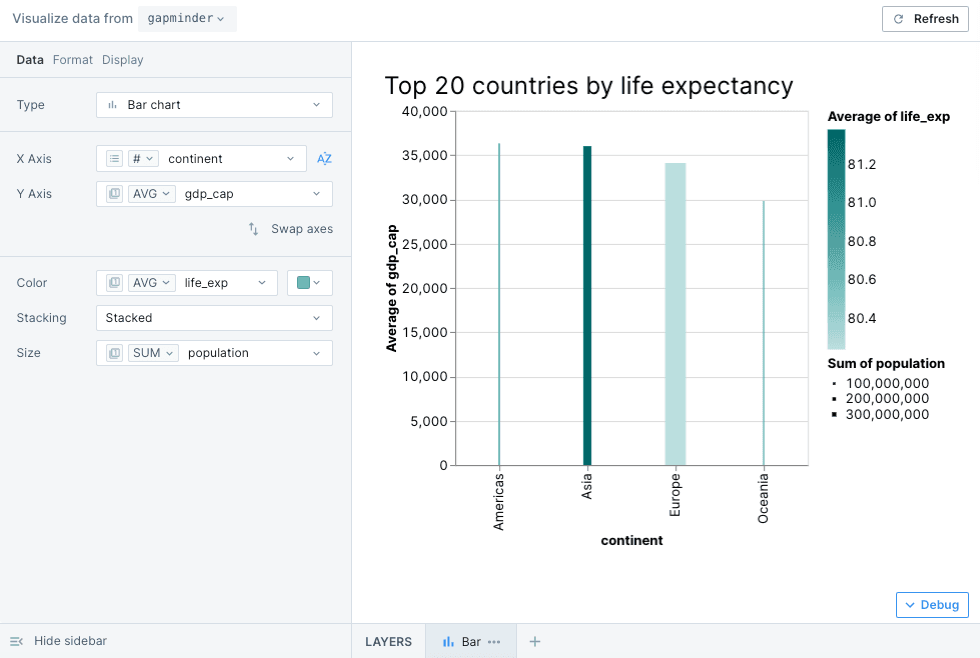Click the Swap axes arrows icon
The width and height of the screenshot is (980, 658).
(x=254, y=229)
